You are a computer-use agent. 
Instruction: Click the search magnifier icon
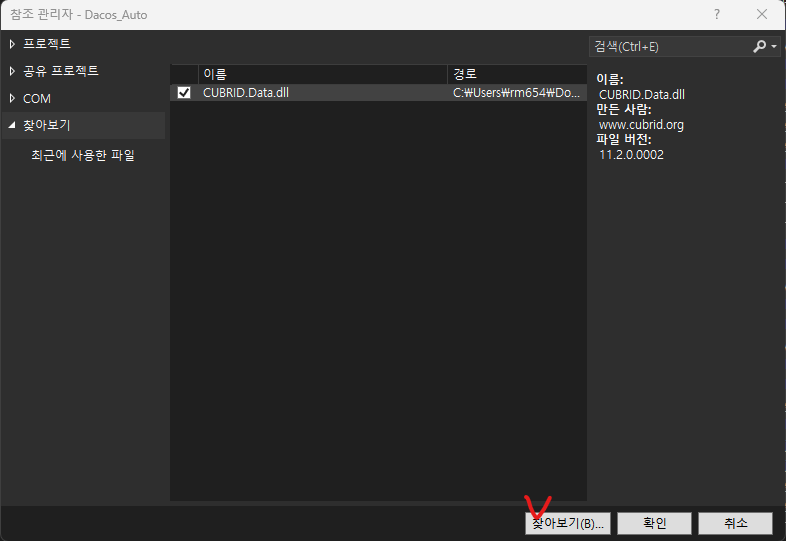tap(759, 47)
